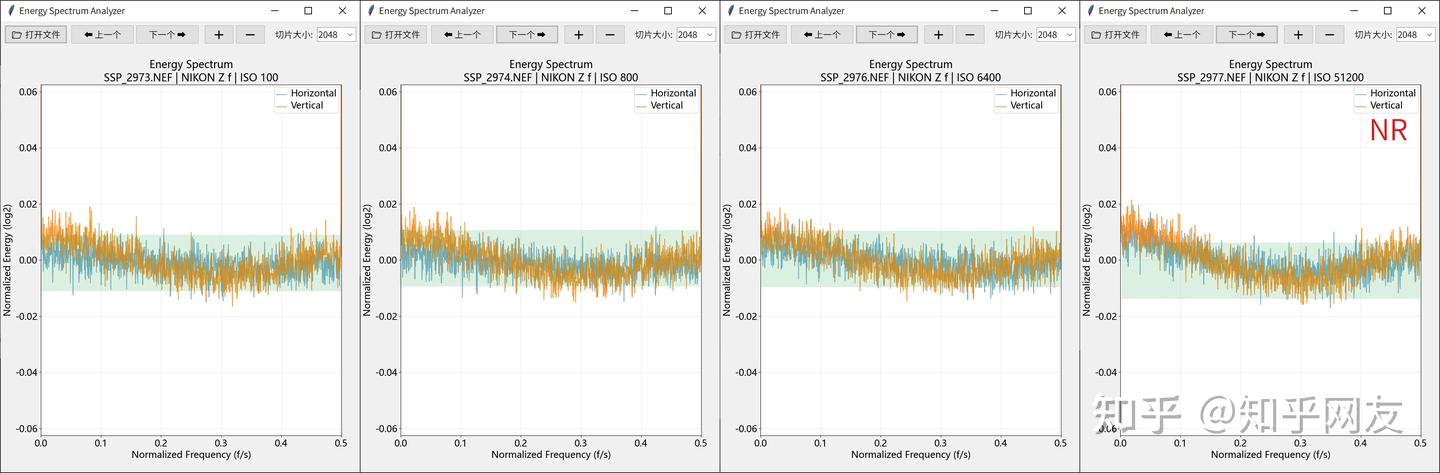Click the plus button in ISO 6400 window
Screen dimensions: 1440x473
pos(938,34)
